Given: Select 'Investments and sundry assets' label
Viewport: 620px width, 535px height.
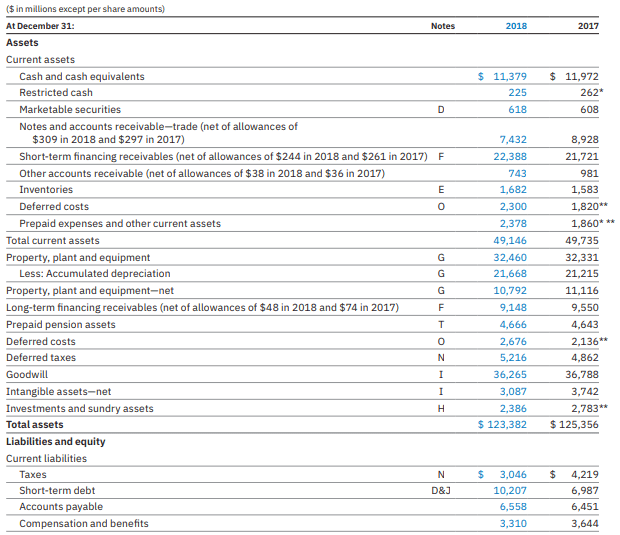Looking at the screenshot, I should point(80,408).
